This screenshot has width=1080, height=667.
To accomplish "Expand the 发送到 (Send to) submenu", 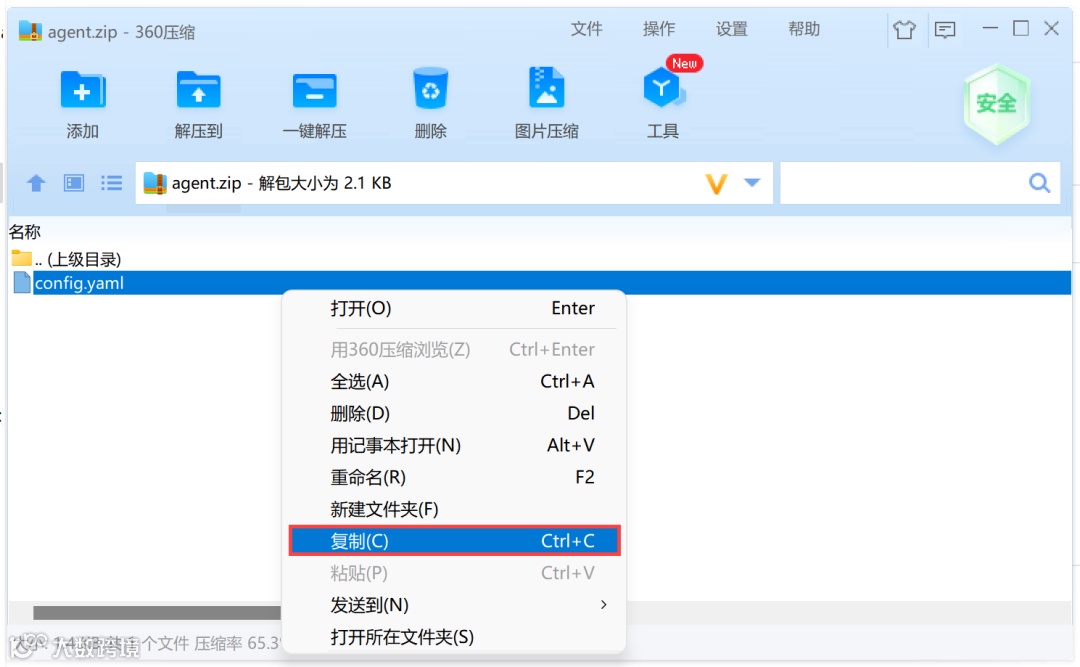I will click(x=455, y=605).
